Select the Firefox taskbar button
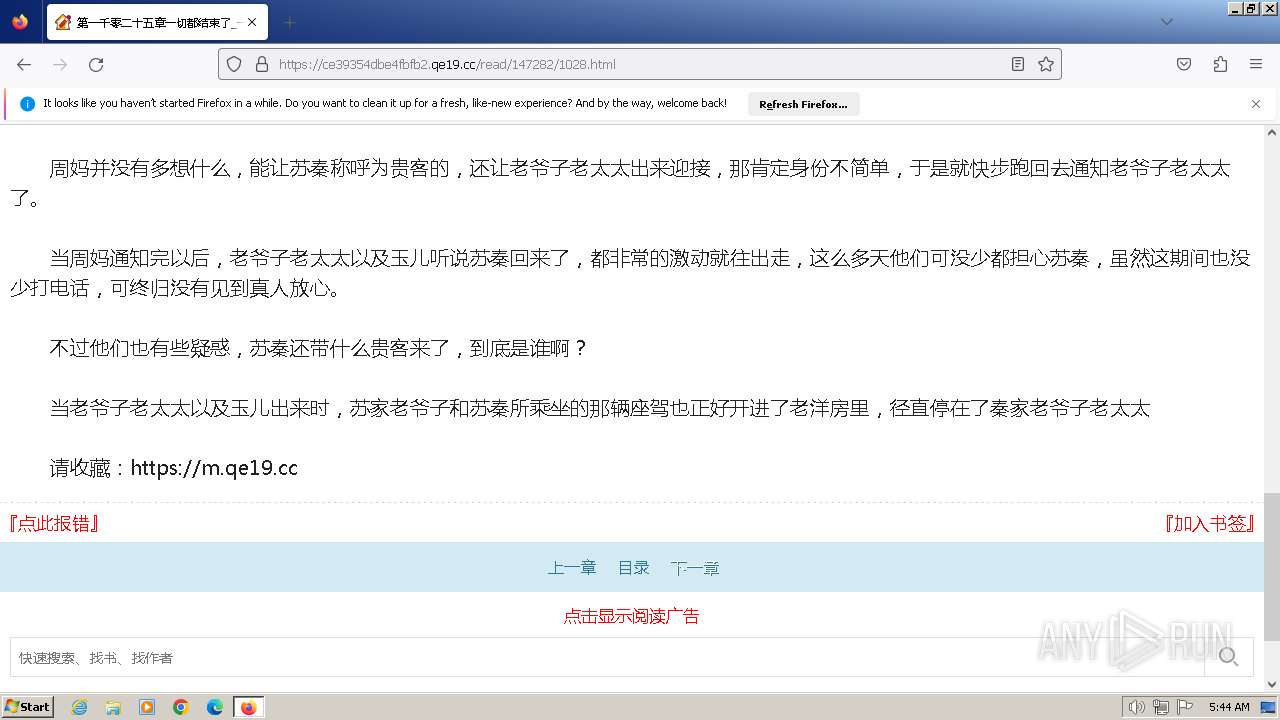1280x720 pixels. pos(248,707)
